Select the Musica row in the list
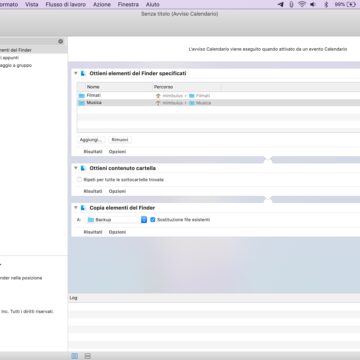360x360 pixels. (x=218, y=103)
